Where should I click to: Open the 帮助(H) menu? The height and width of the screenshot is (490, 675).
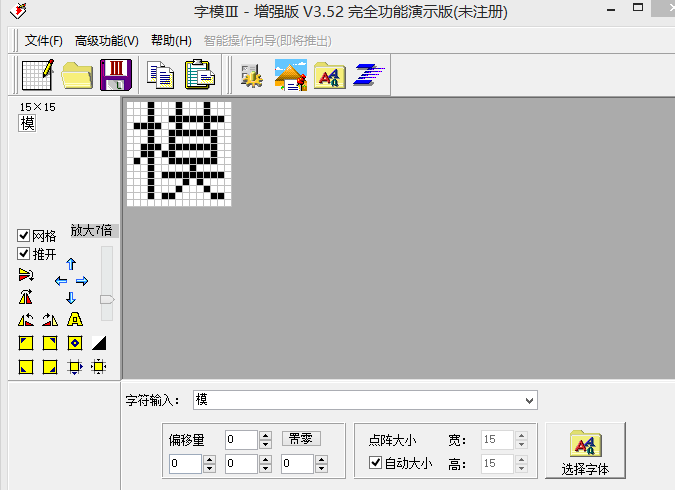click(171, 40)
